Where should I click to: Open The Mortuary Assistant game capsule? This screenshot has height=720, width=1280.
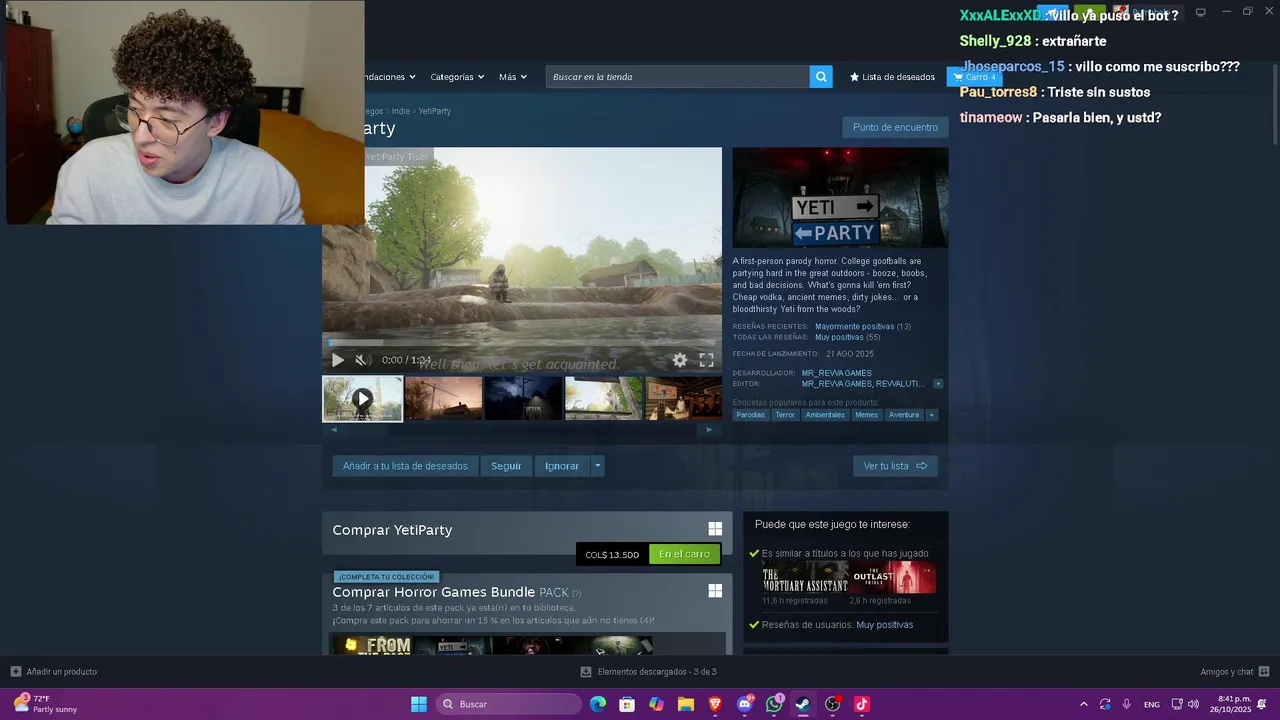805,578
